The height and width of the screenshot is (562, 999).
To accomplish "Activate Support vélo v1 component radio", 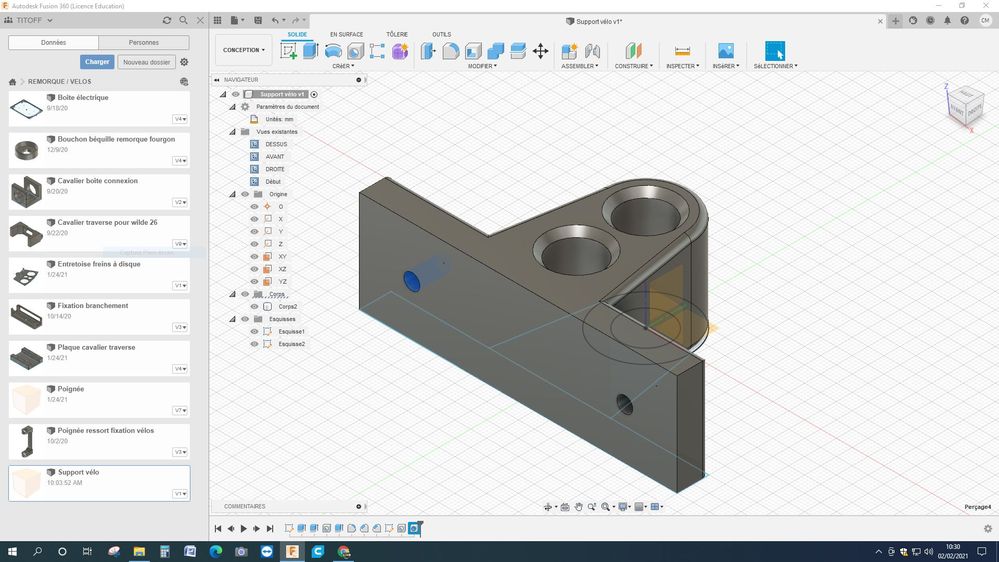I will pyautogui.click(x=314, y=94).
